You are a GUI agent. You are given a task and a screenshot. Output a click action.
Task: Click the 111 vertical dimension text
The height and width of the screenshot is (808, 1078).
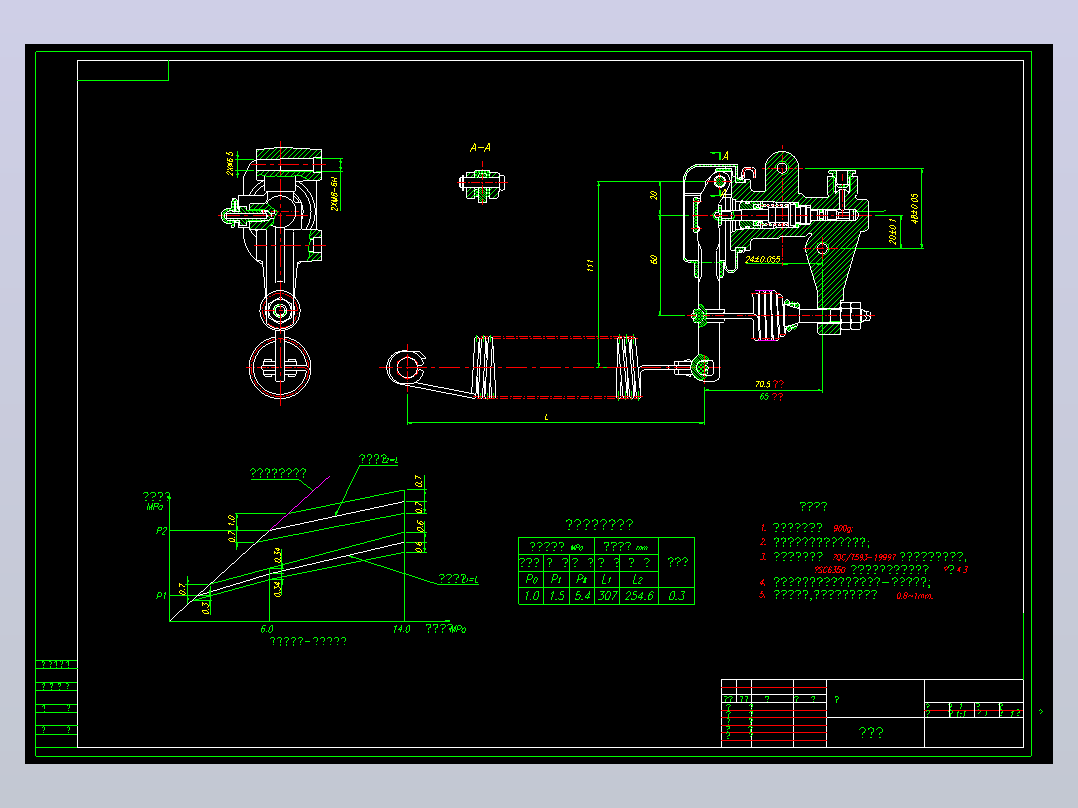click(x=590, y=265)
